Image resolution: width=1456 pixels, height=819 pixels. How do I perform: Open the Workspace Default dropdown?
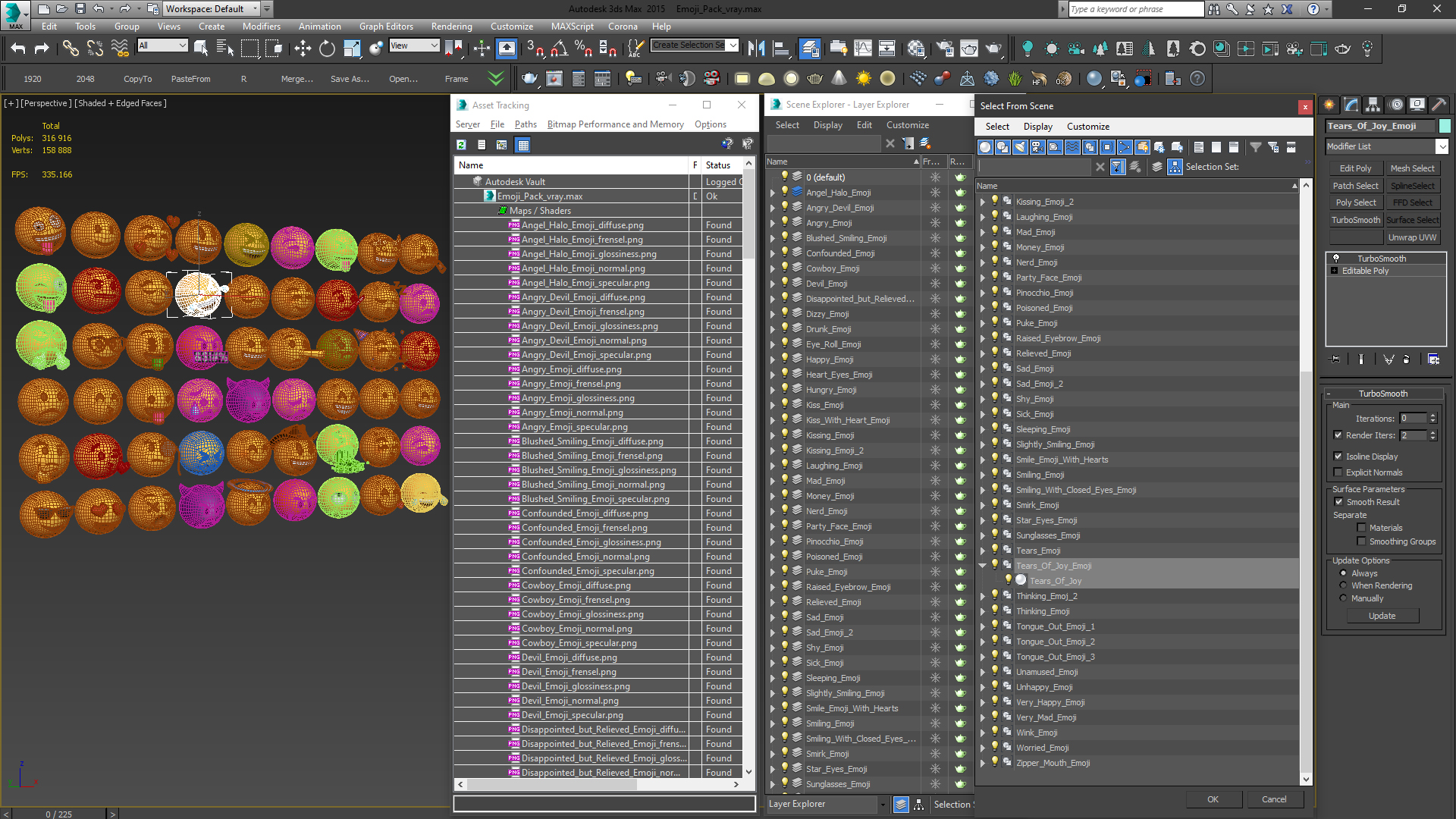click(x=212, y=9)
